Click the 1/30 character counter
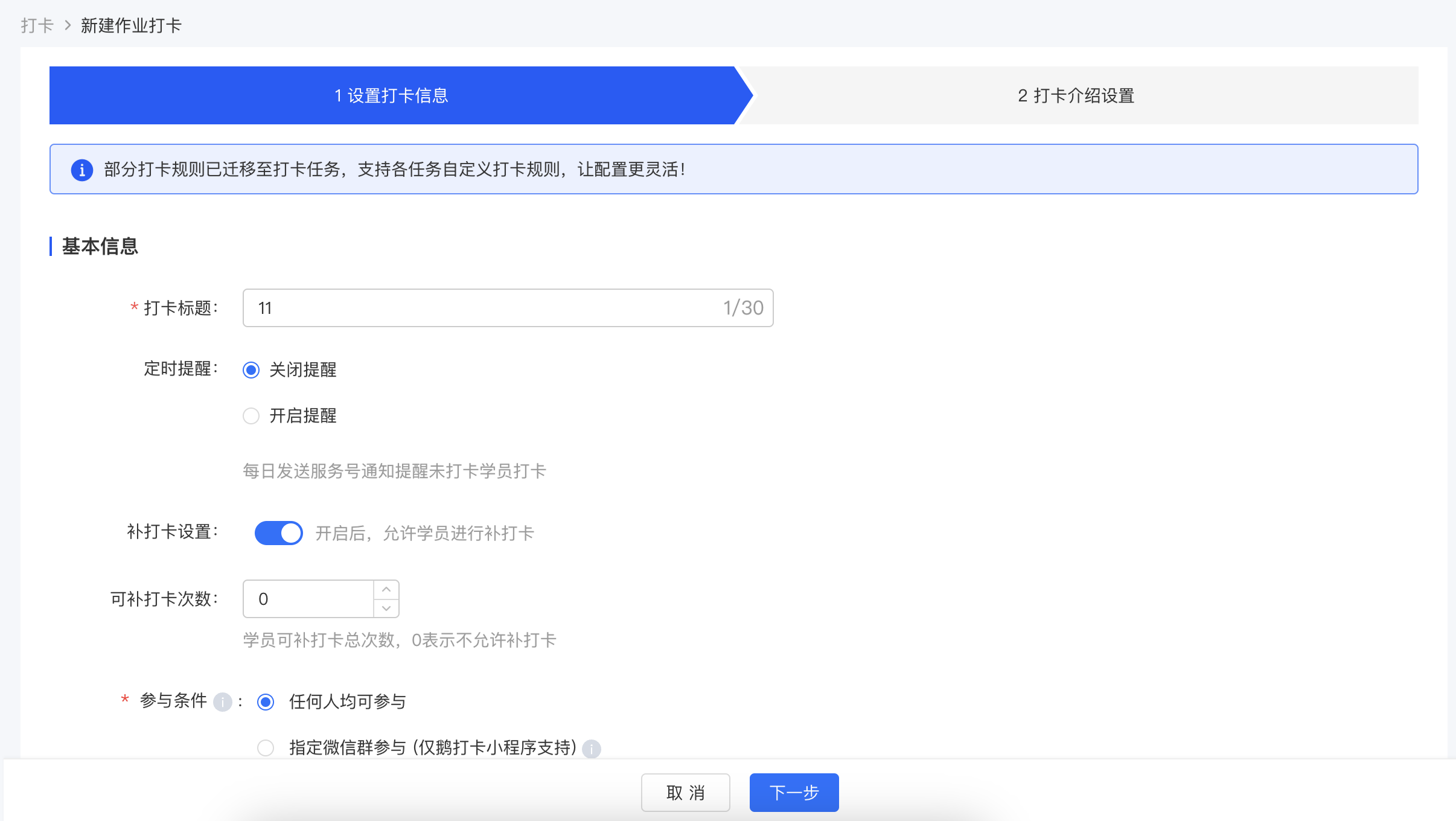Viewport: 1456px width, 821px height. 743,308
